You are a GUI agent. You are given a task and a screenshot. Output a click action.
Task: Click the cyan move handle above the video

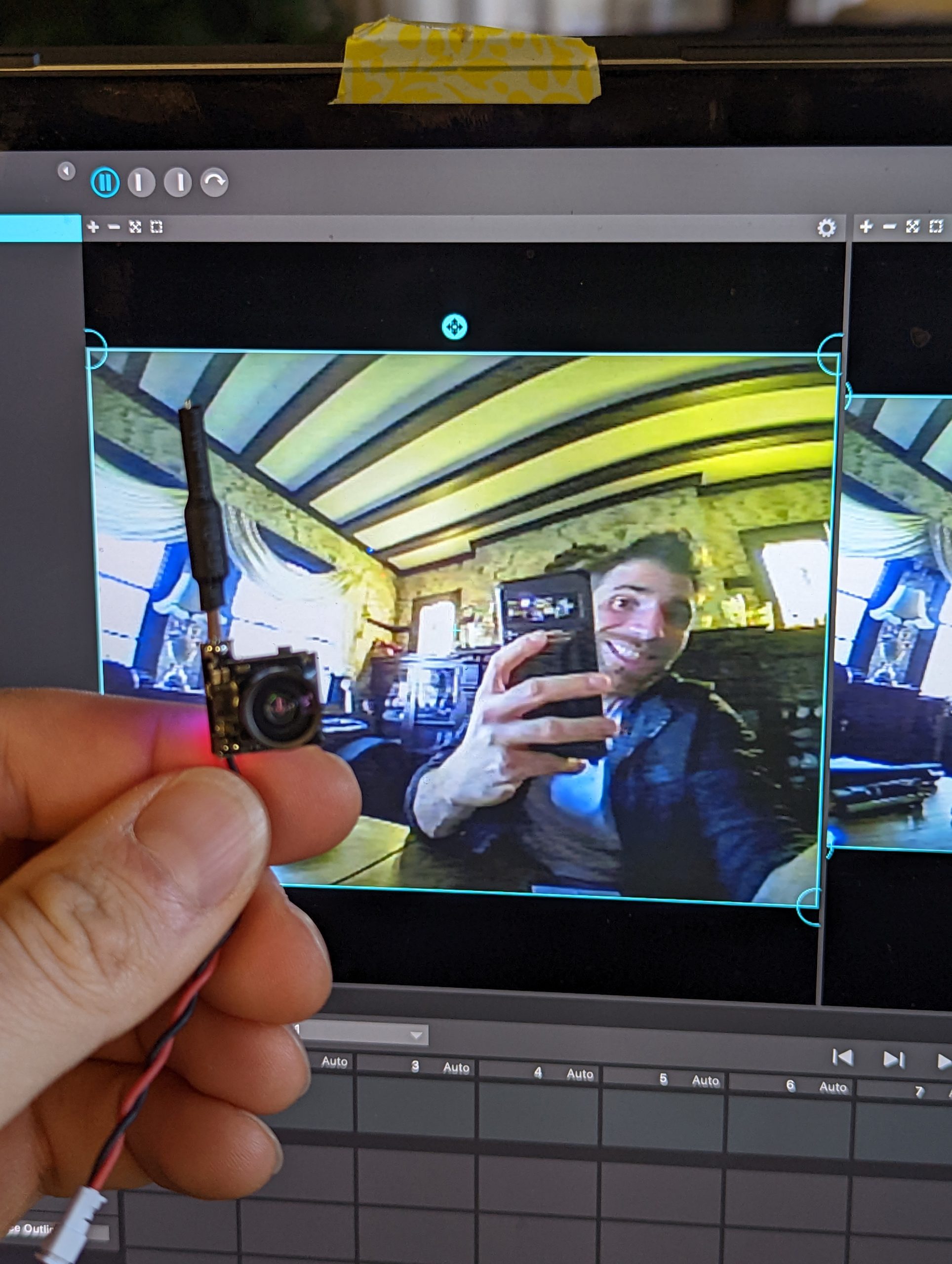pos(454,327)
